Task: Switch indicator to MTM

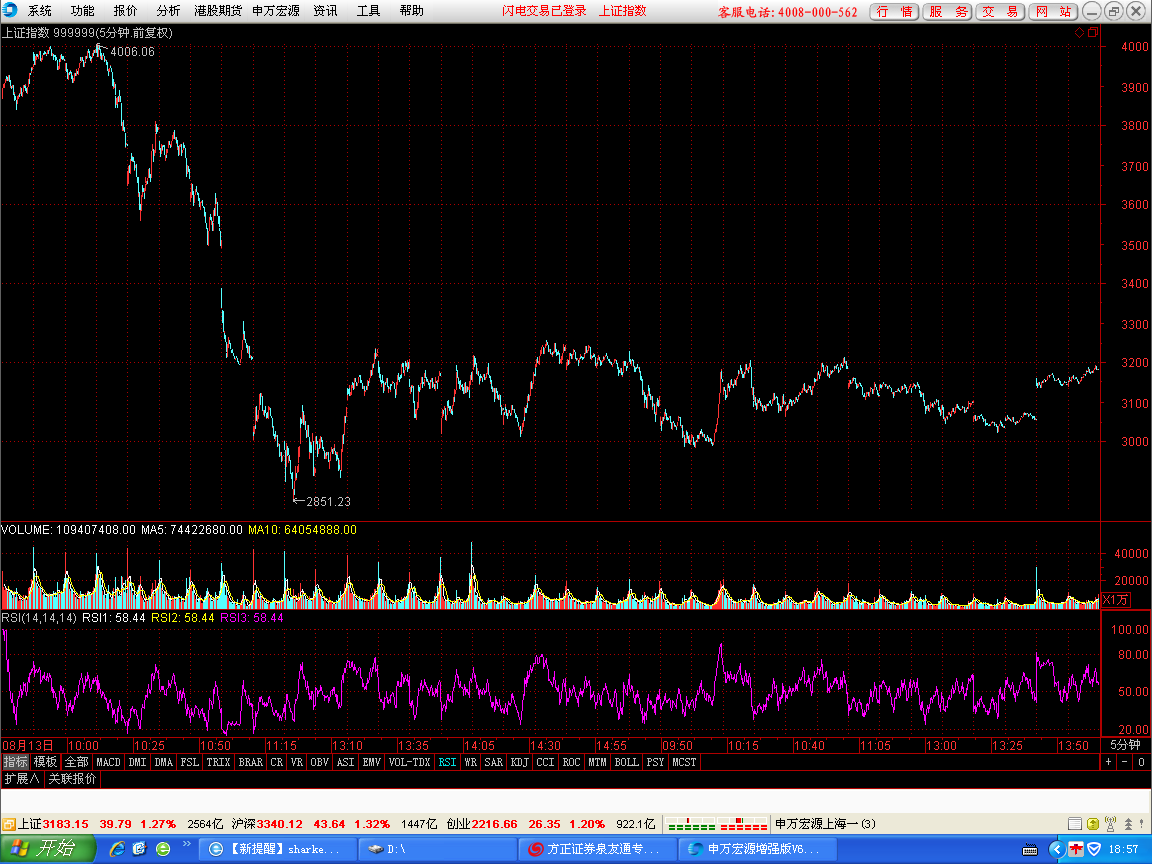Action: (x=597, y=762)
